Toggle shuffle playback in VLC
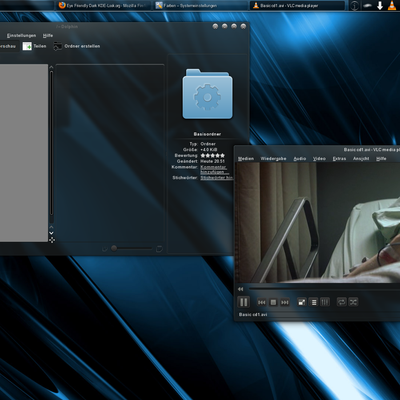Viewport: 400px width, 400px height. [x=353, y=302]
